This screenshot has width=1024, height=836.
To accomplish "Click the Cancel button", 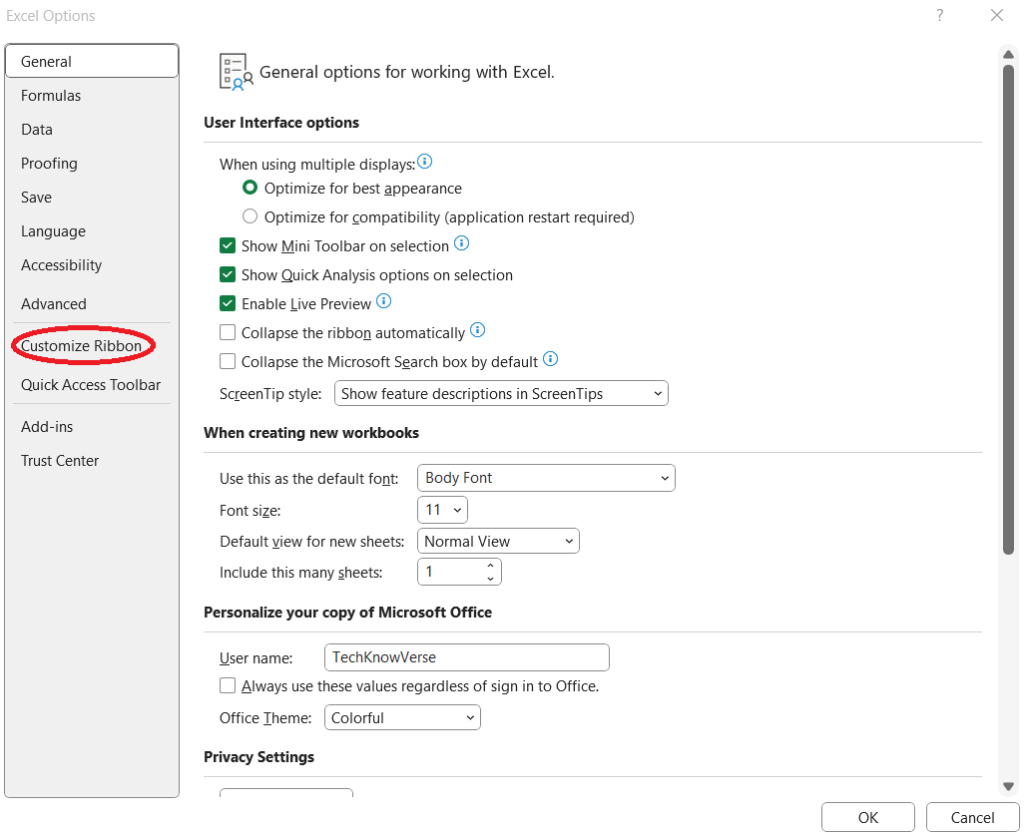I will coord(972,817).
